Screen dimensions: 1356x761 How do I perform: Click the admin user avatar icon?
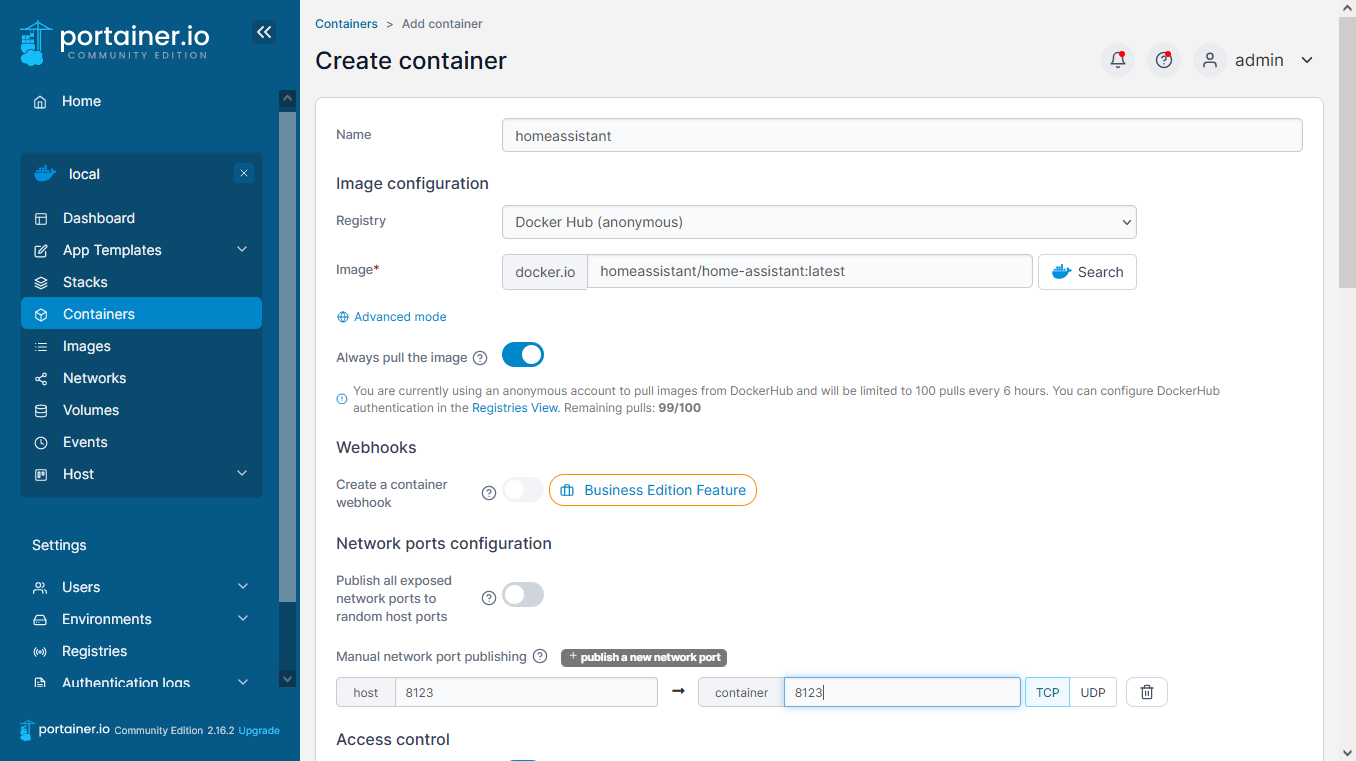tap(1209, 60)
